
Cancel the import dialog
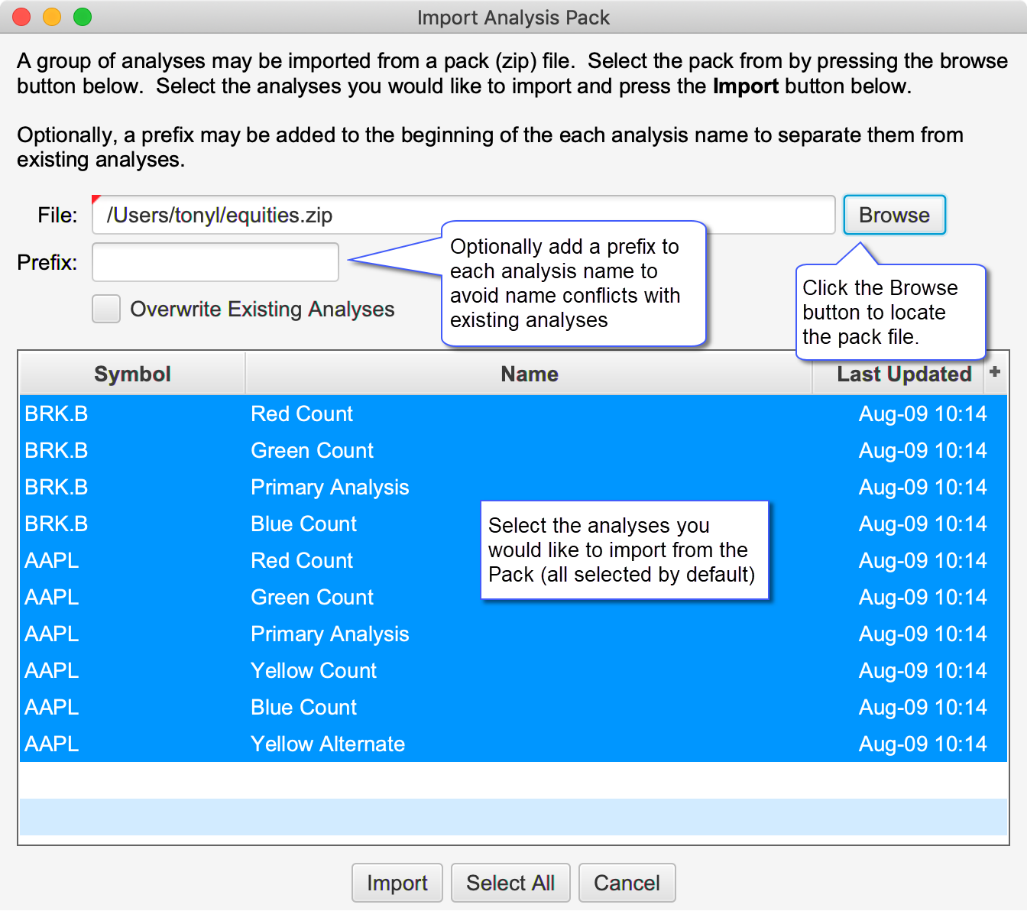click(626, 883)
